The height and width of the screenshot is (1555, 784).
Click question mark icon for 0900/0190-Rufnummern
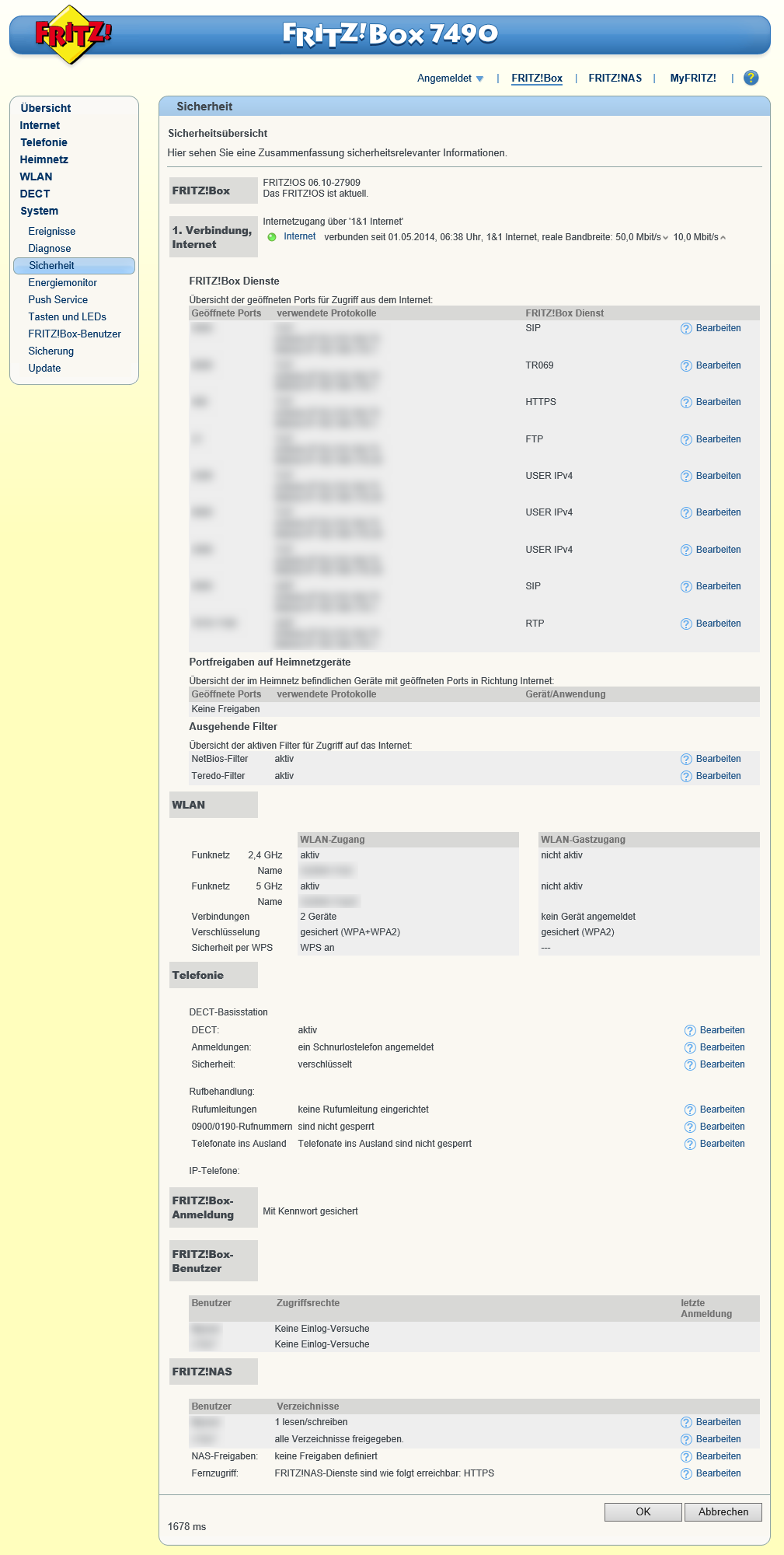tap(690, 1127)
